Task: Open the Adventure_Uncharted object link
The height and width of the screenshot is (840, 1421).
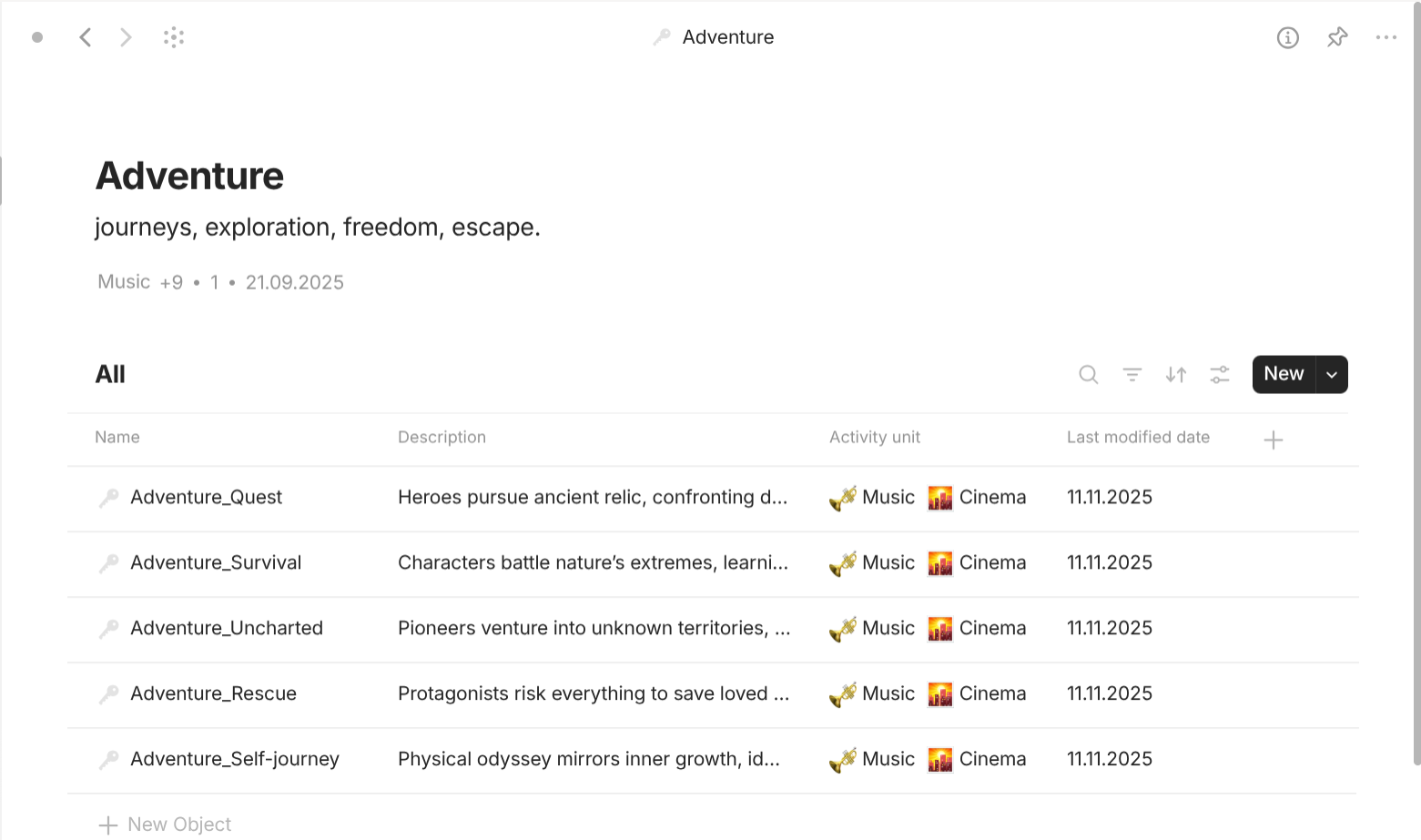Action: coord(227,628)
